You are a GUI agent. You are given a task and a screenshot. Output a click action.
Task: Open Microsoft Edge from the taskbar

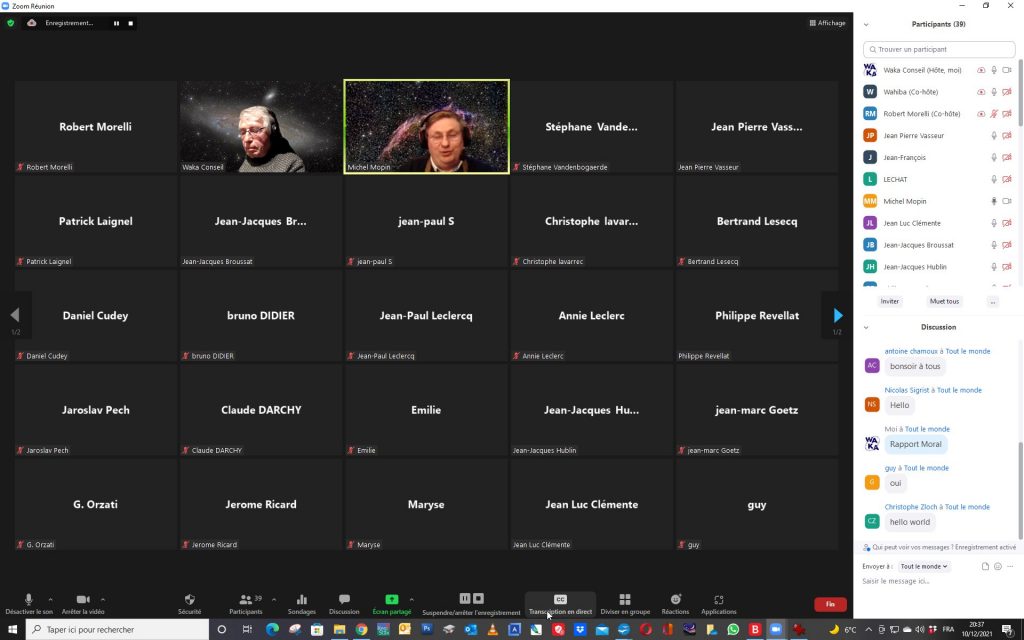(272, 630)
